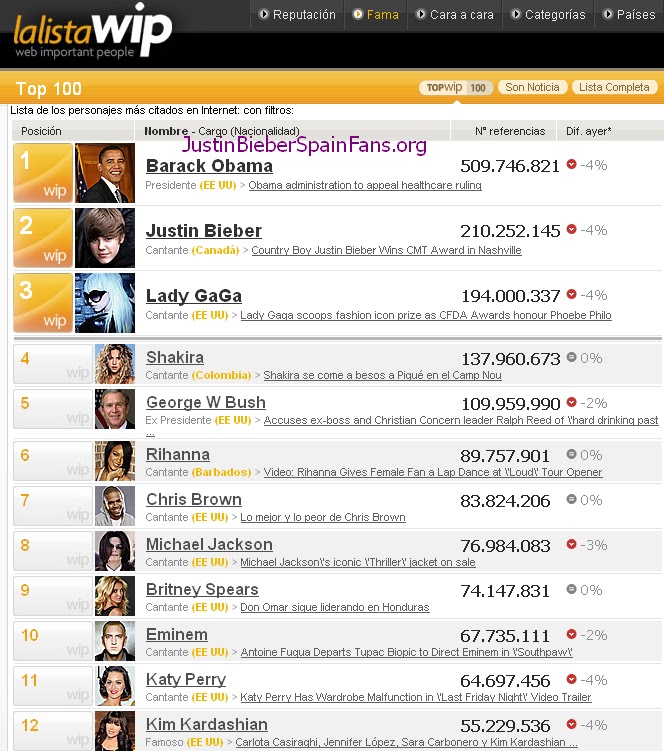Click the red decrease icon next to Eminem's -2%
The image size is (664, 751).
click(572, 634)
